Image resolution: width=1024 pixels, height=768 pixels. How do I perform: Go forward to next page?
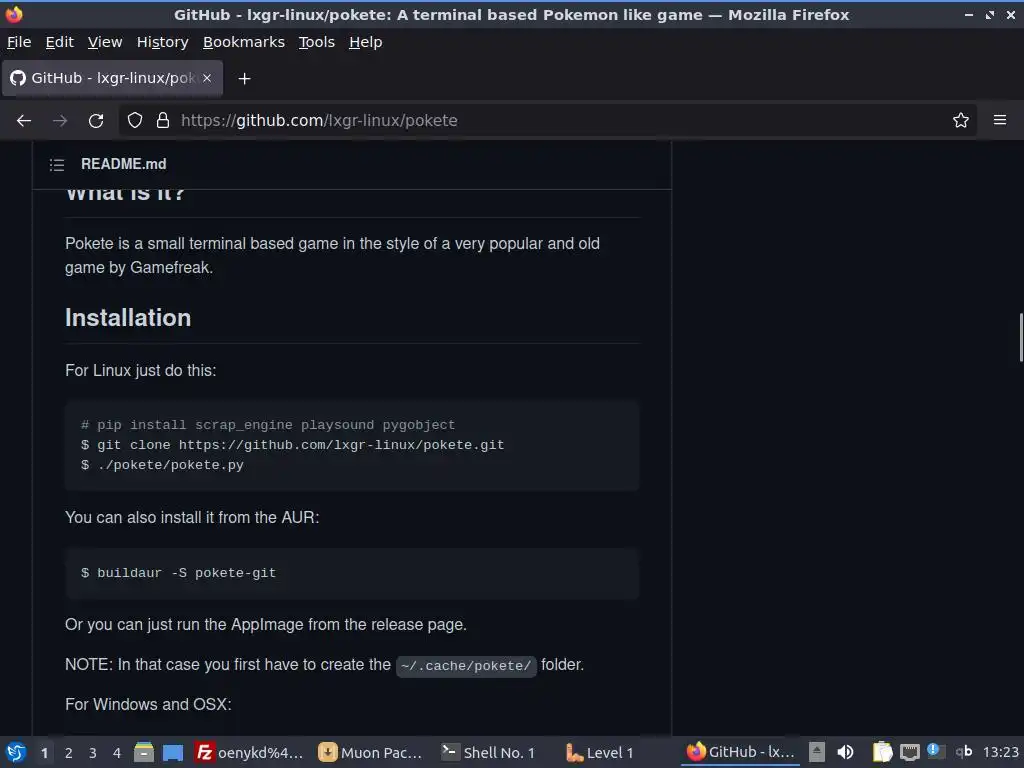[x=60, y=120]
